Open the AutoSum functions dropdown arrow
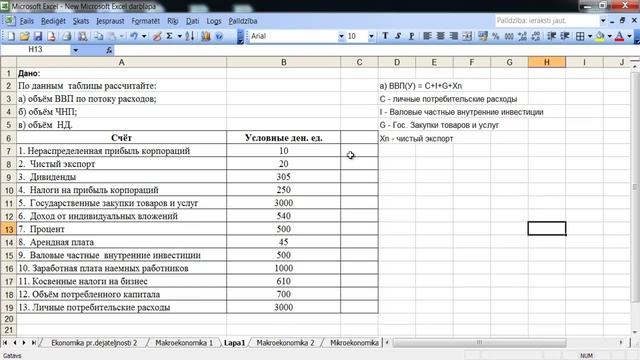 (x=180, y=36)
